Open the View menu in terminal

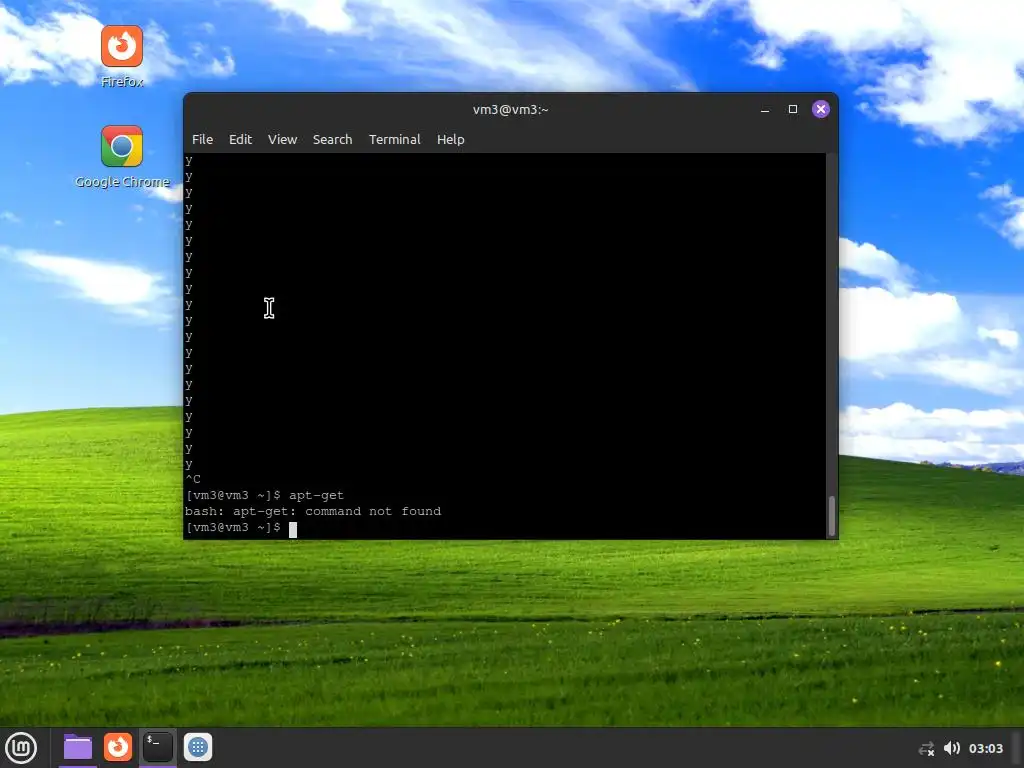coord(282,139)
